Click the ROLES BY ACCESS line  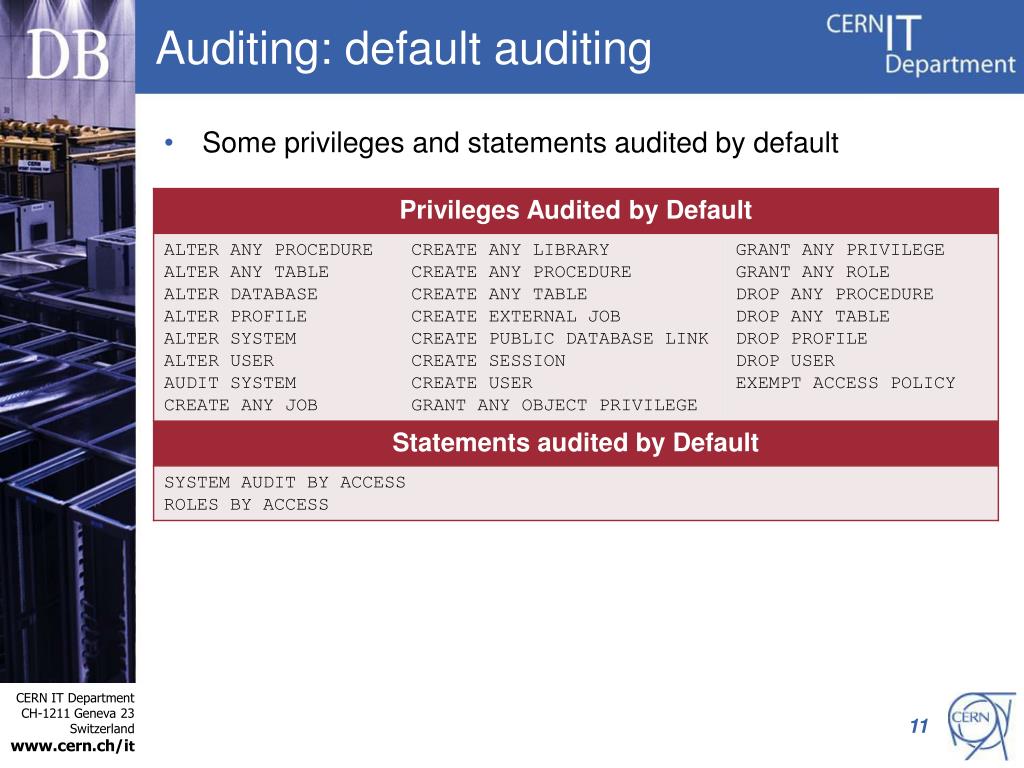coord(246,504)
